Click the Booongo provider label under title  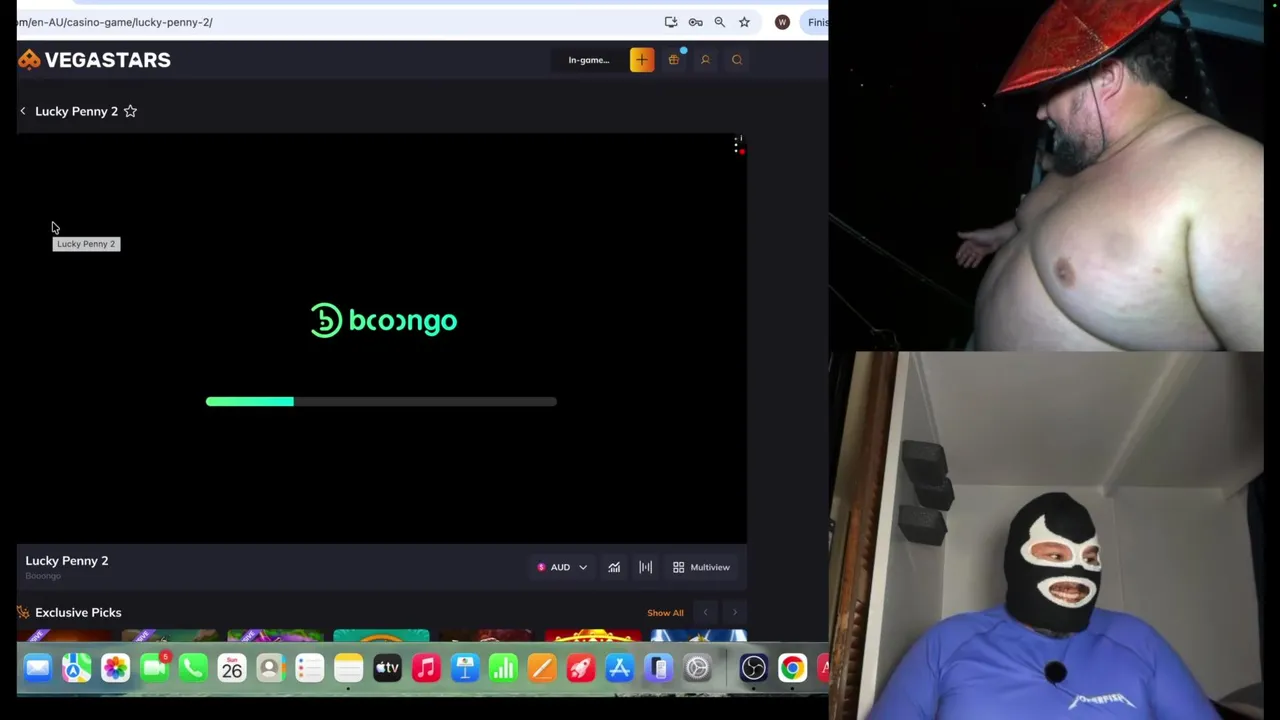43,576
